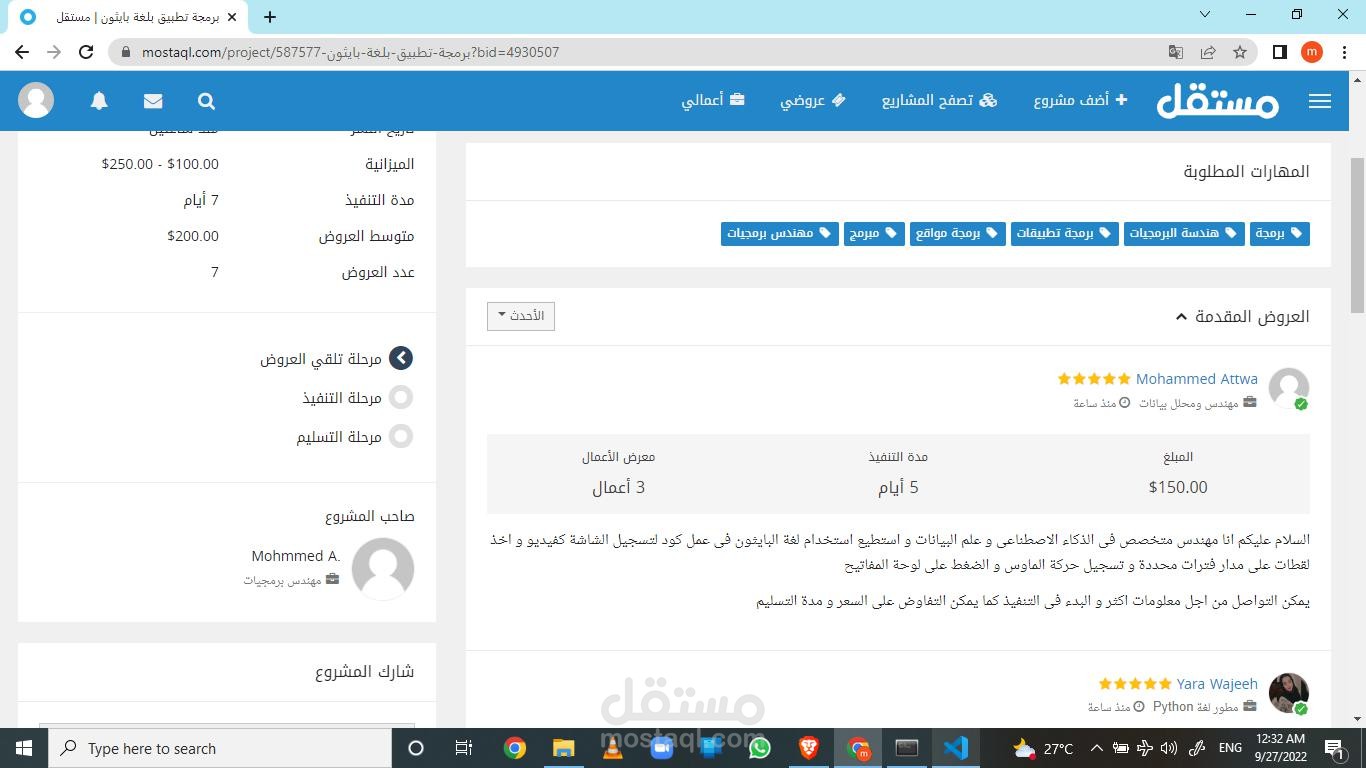The image size is (1366, 768).
Task: Open Zoom from taskbar
Action: (661, 748)
